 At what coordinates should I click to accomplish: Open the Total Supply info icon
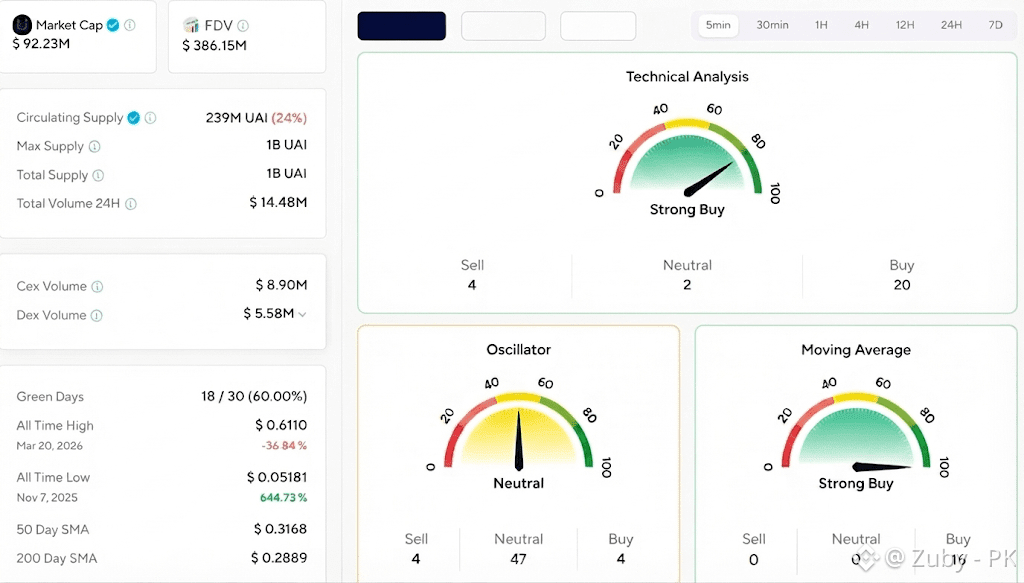pyautogui.click(x=98, y=175)
